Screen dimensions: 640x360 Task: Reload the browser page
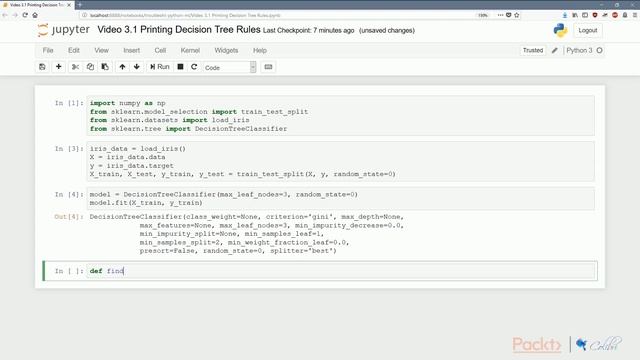coord(25,15)
